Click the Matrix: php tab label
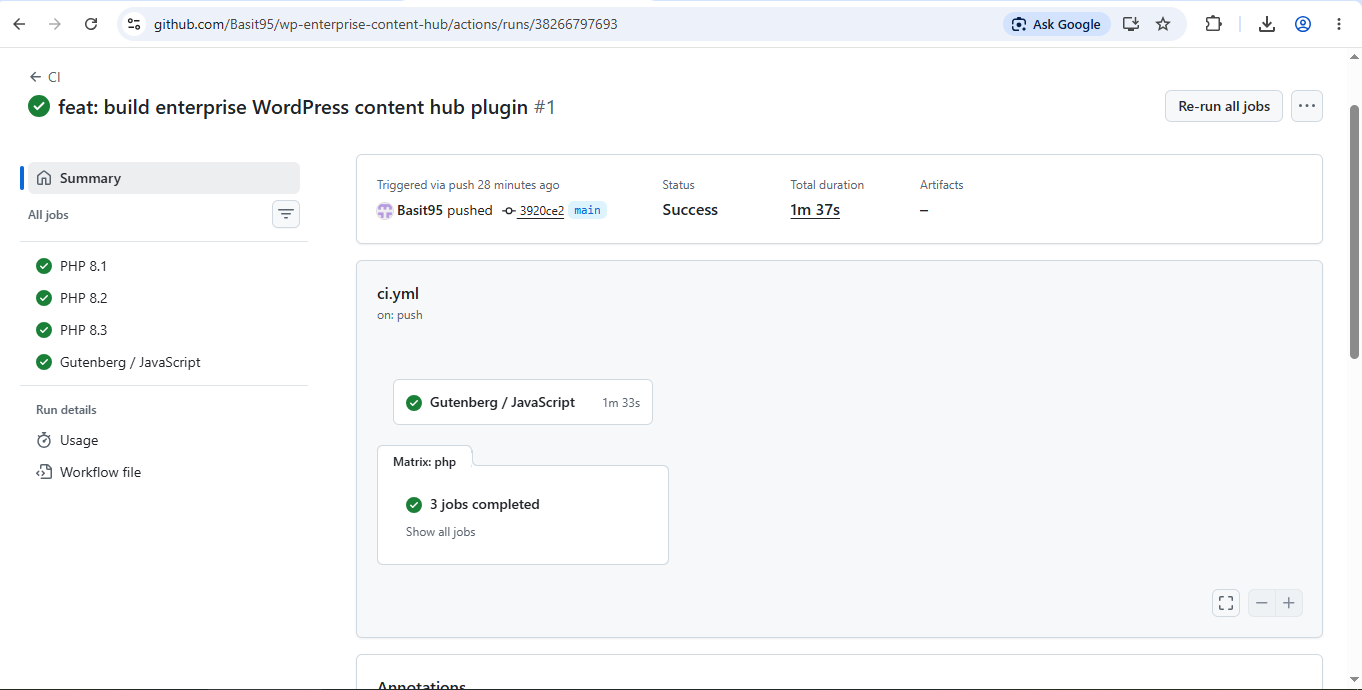1362x690 pixels. [x=424, y=461]
